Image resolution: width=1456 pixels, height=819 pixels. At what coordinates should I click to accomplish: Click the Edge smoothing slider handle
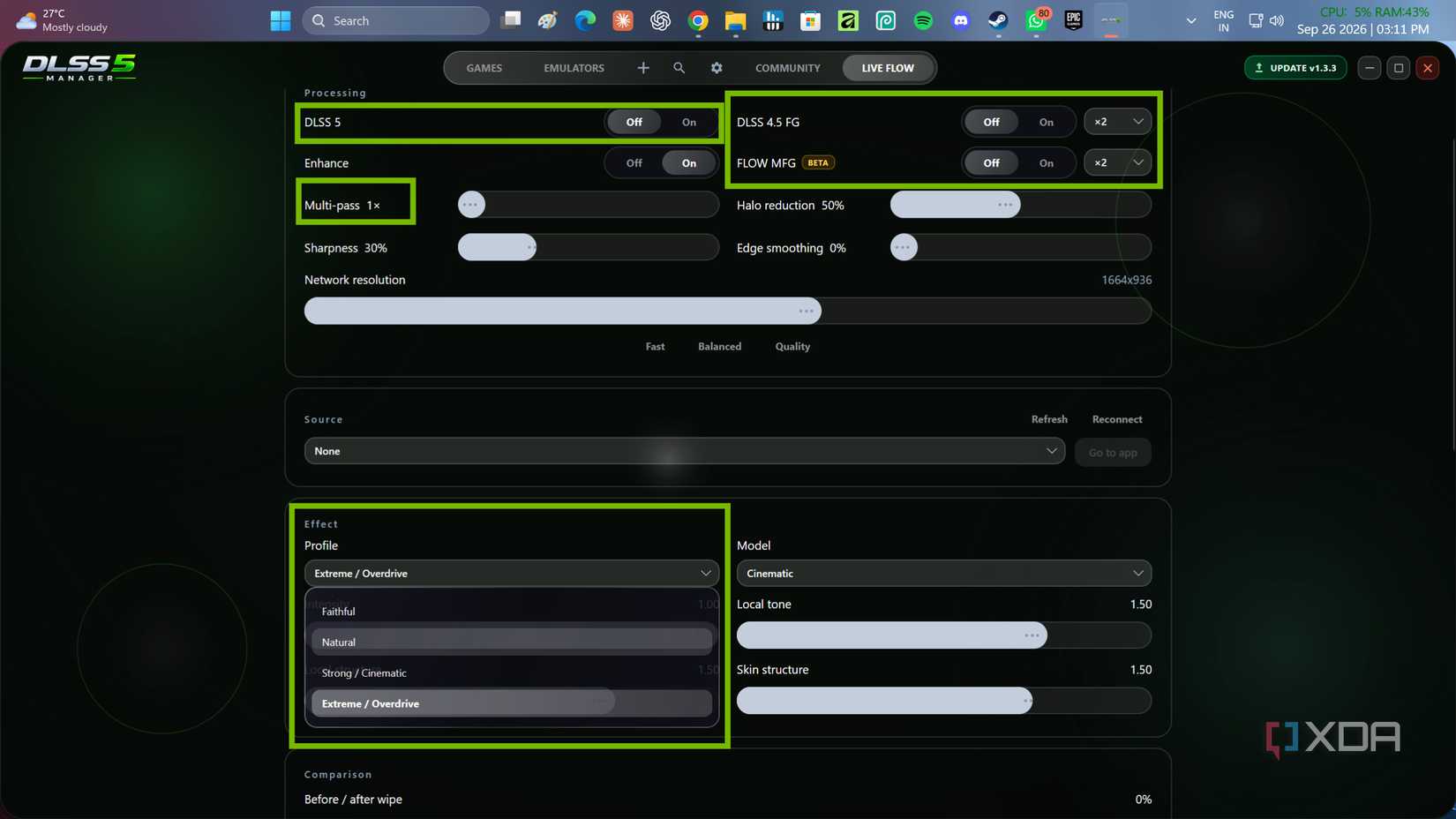[x=904, y=248]
